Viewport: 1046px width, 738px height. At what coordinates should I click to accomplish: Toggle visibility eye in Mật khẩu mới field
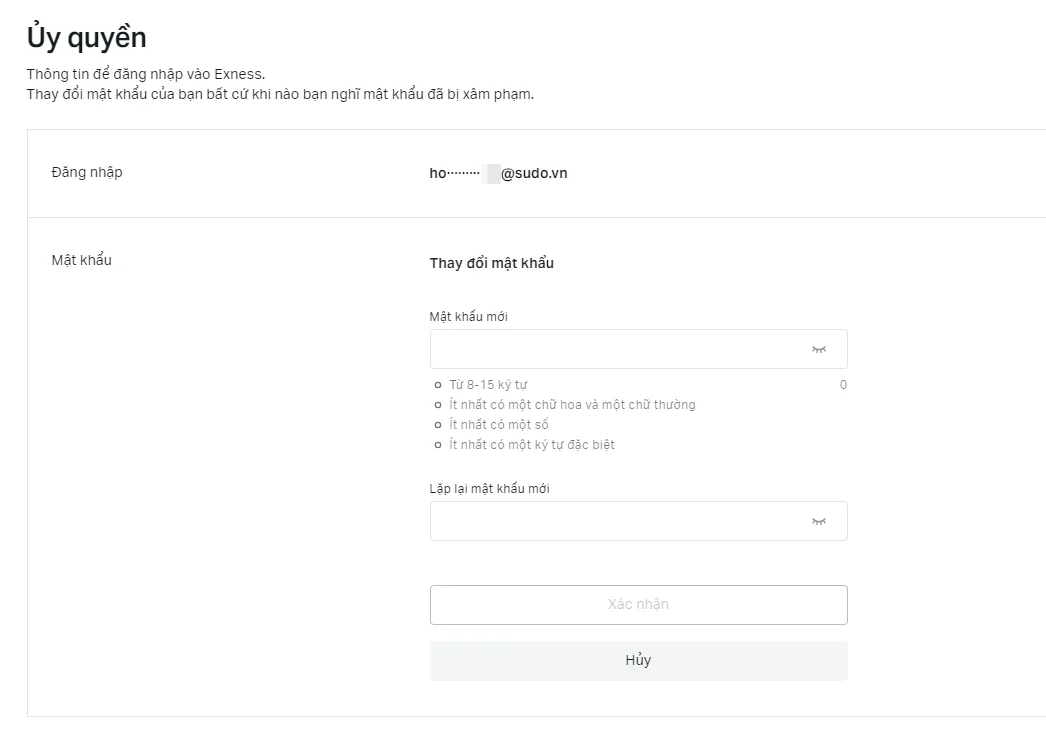point(819,349)
